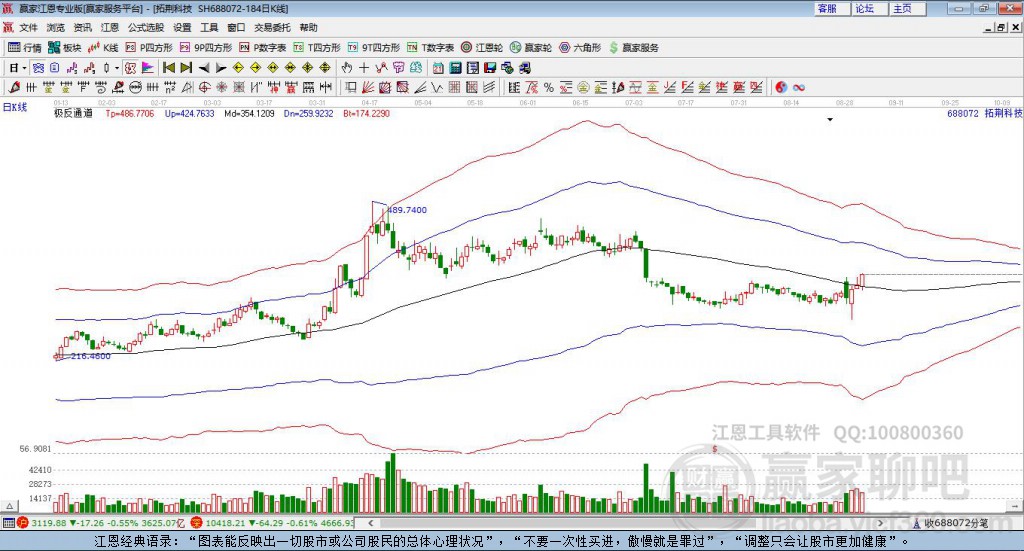This screenshot has width=1024, height=551.
Task: Click the yin-yang red blue icon
Action: click(781, 87)
